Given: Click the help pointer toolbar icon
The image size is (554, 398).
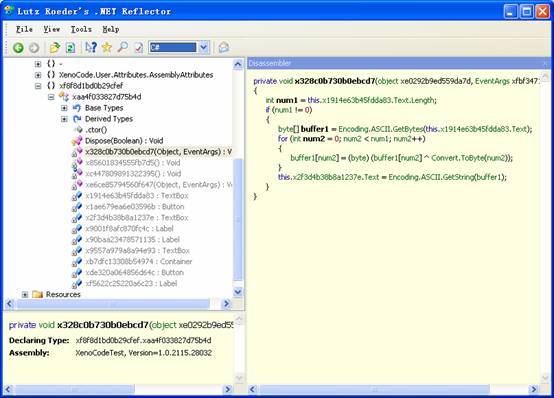Looking at the screenshot, I should coord(91,47).
